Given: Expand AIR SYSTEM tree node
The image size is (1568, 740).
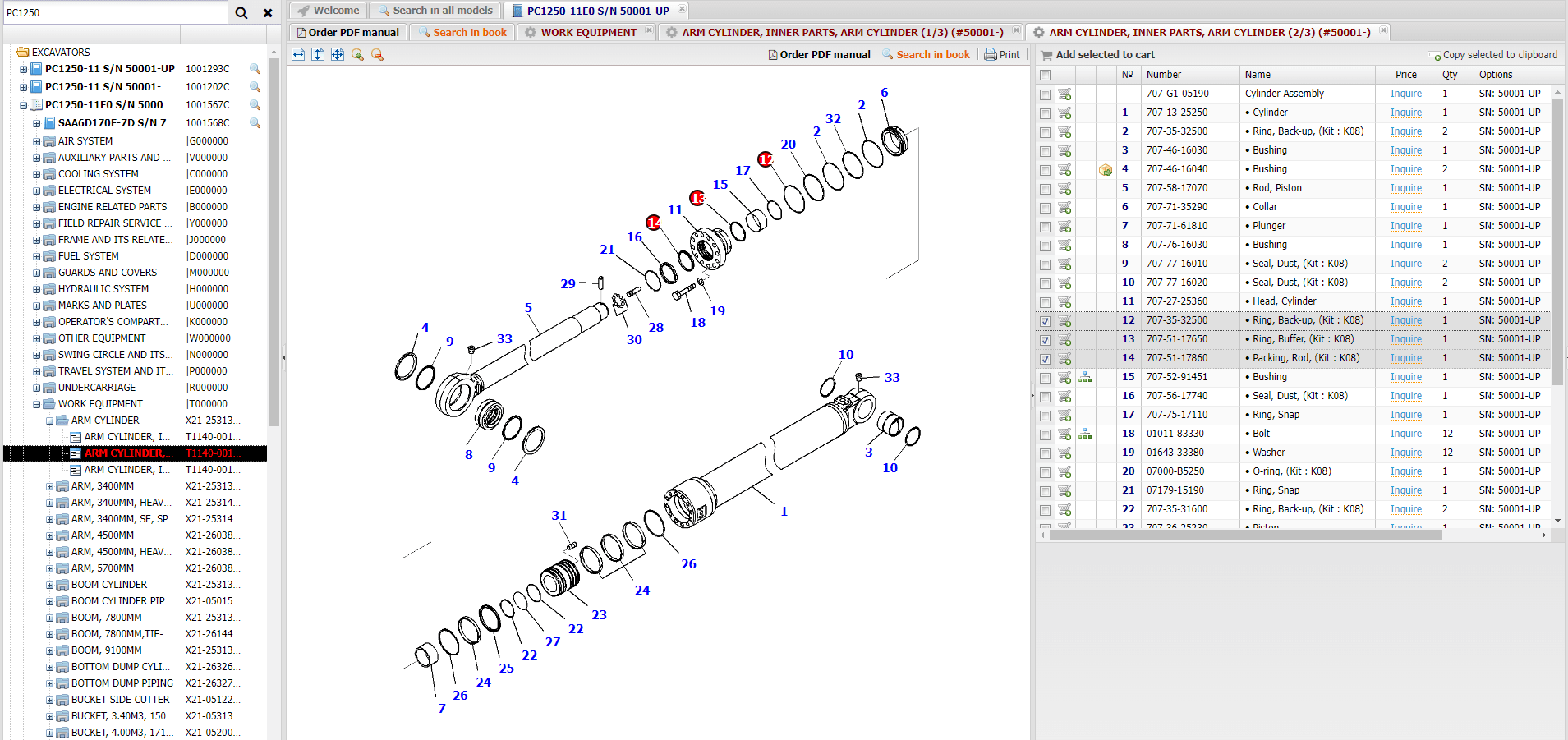Looking at the screenshot, I should (x=36, y=141).
